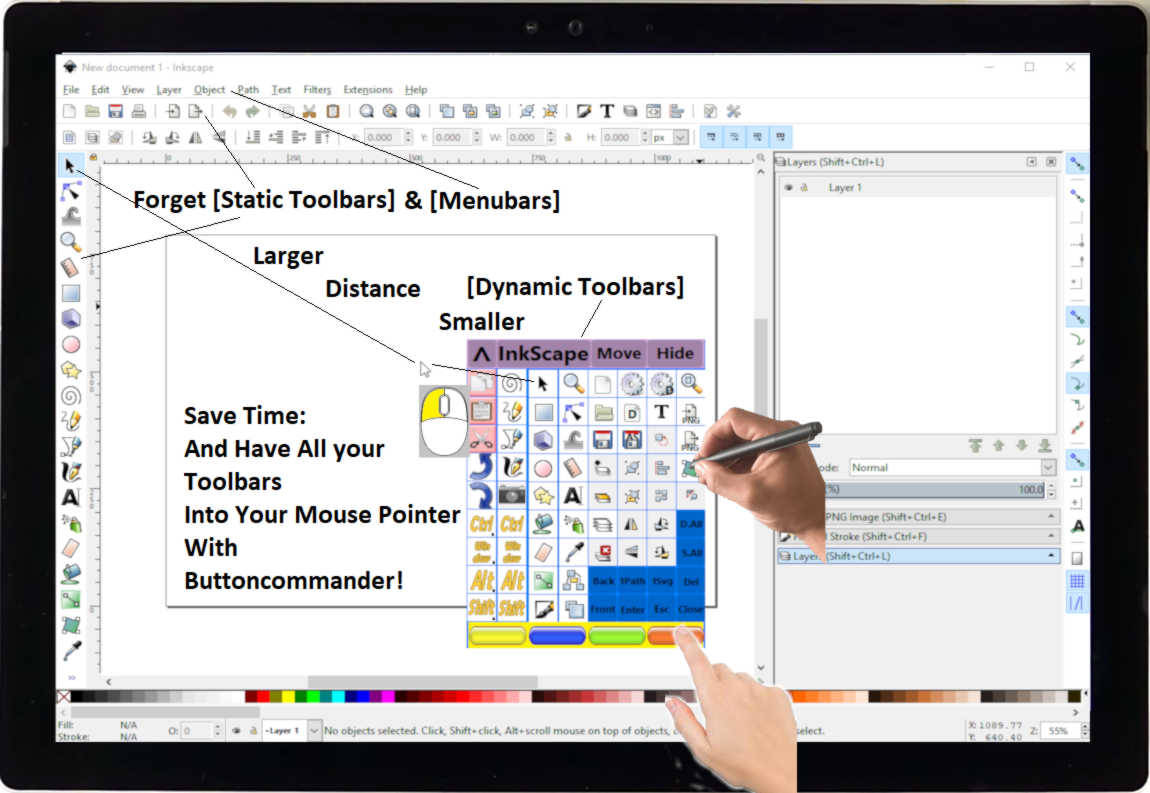Toggle the lock icon of Layer 1

tap(804, 188)
